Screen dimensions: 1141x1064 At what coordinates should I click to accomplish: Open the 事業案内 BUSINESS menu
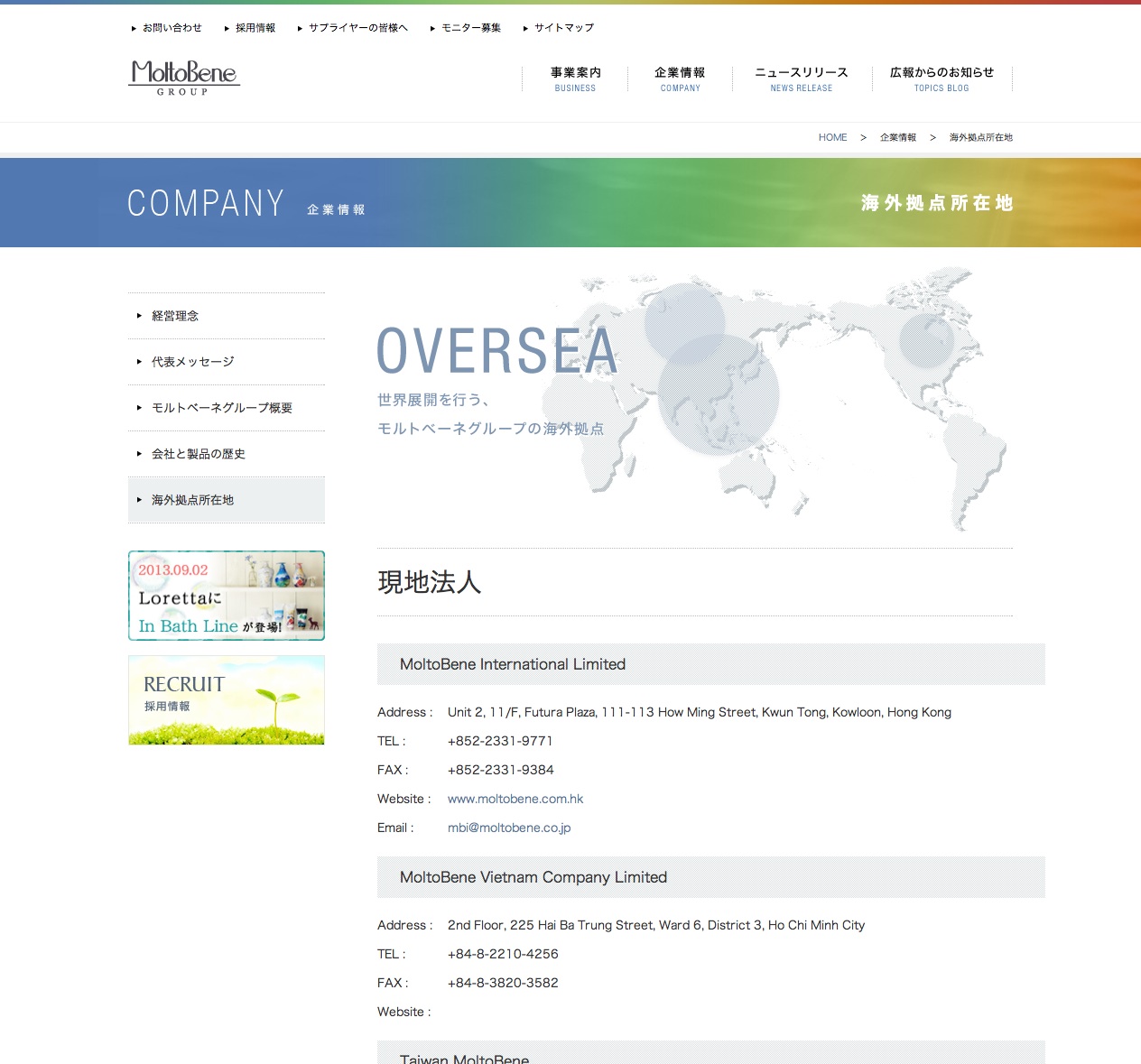click(x=575, y=79)
